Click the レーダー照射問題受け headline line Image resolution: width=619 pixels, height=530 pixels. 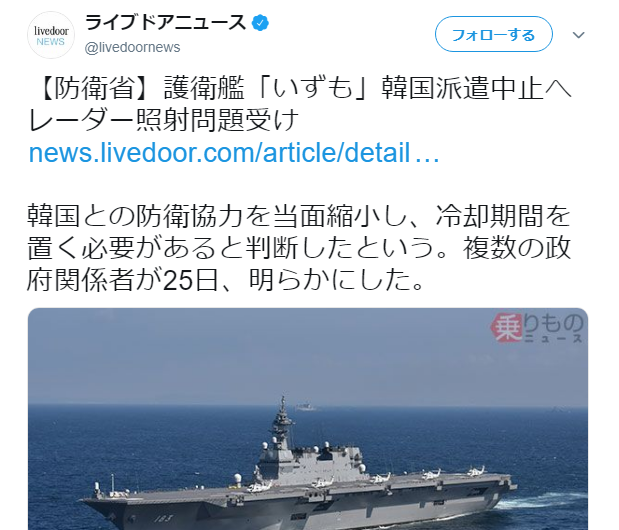pos(163,120)
